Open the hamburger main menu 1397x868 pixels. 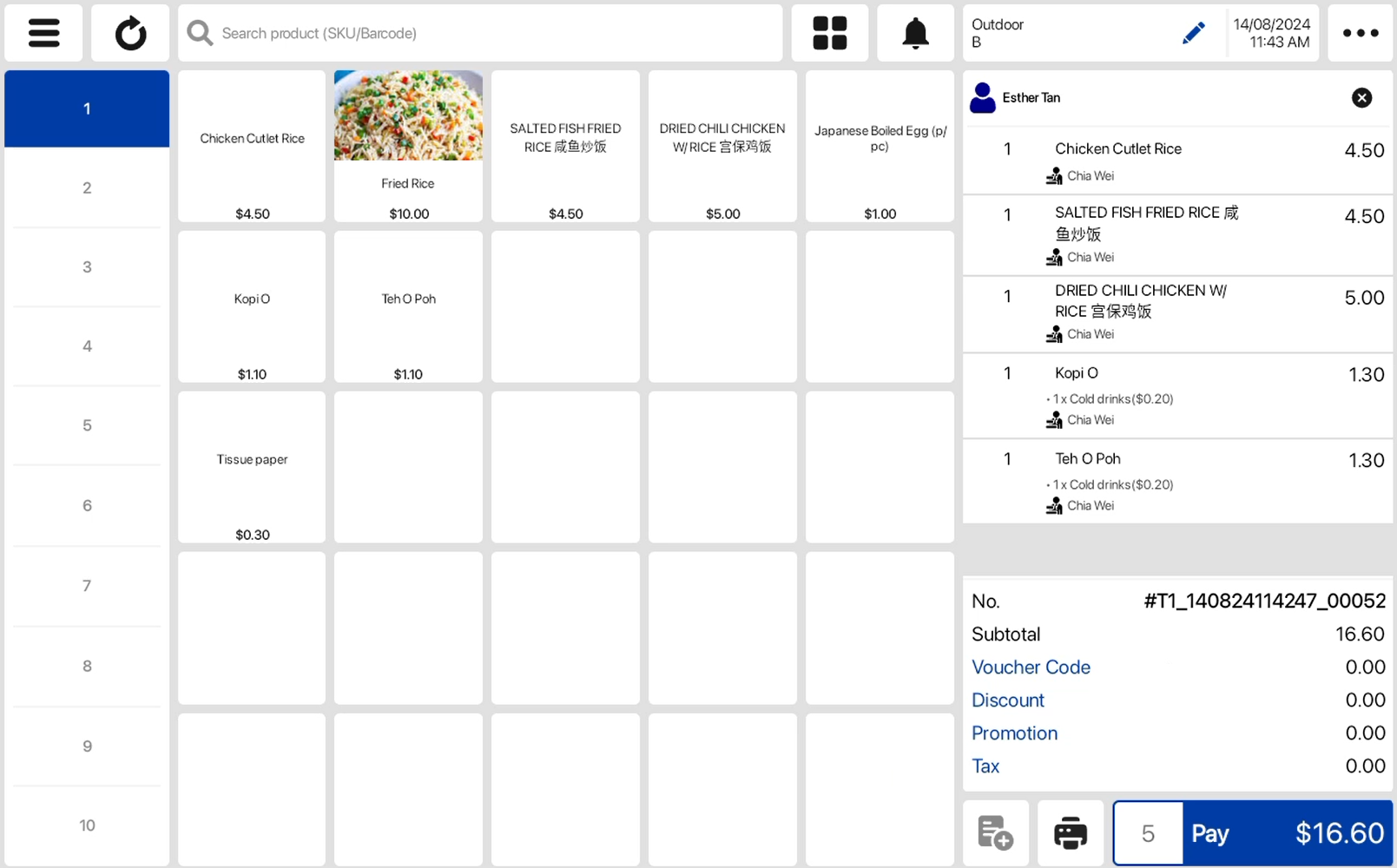coord(43,33)
